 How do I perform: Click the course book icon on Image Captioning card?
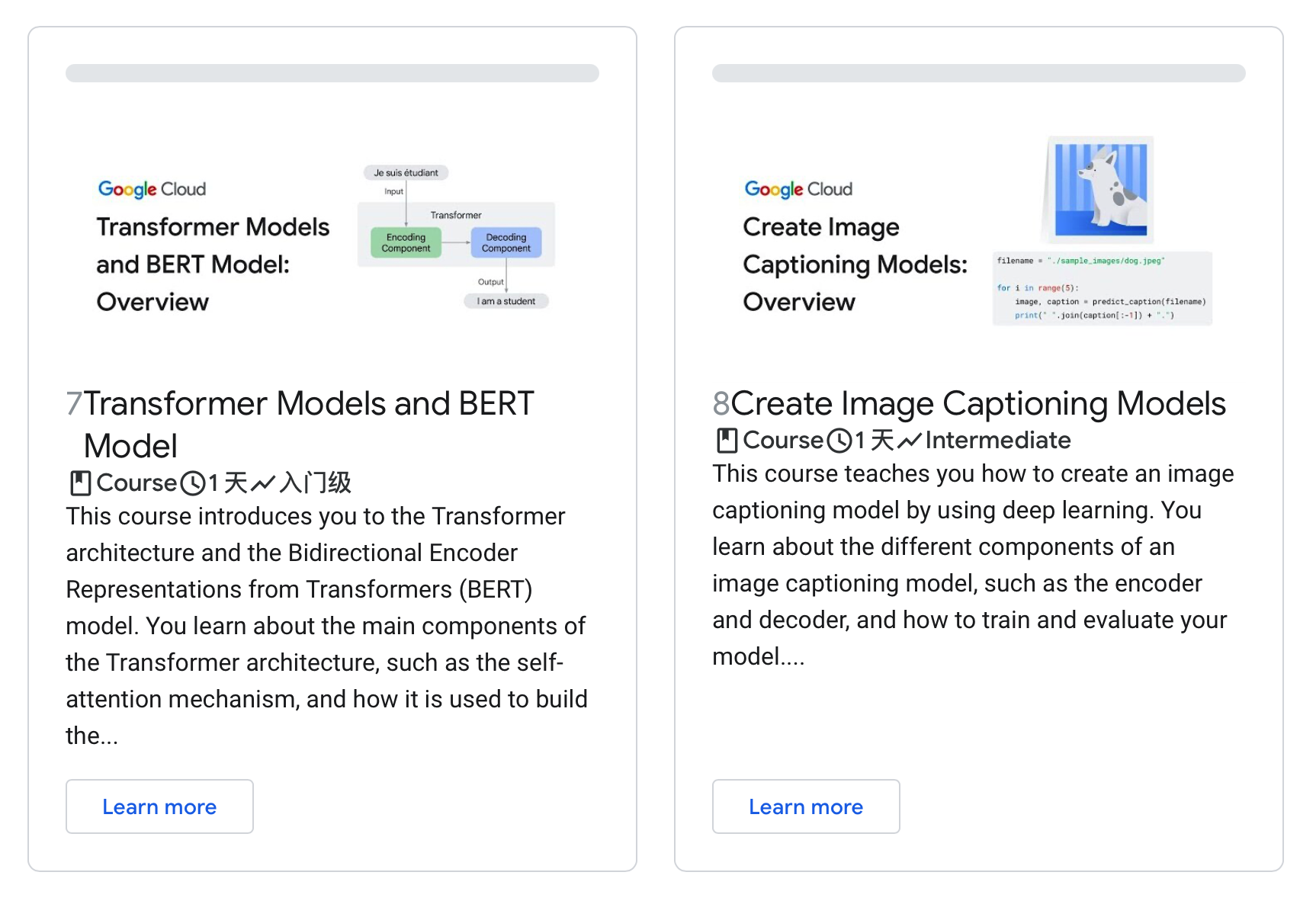727,440
